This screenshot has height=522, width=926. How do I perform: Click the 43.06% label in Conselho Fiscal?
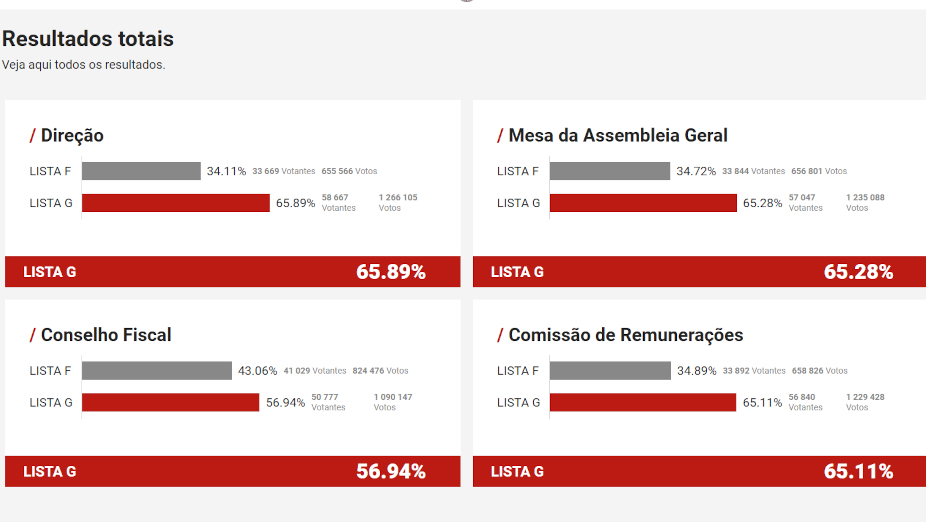pos(257,371)
